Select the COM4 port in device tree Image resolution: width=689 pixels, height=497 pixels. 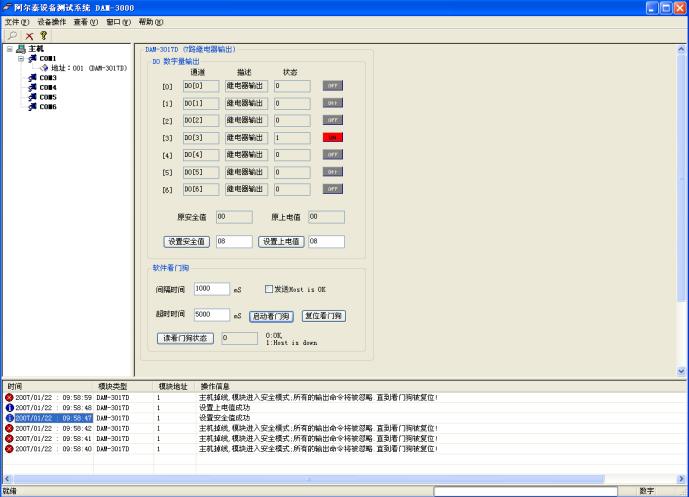[x=47, y=87]
